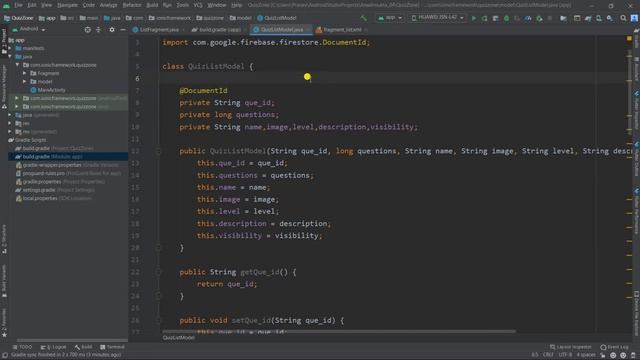Click UTF-8 encoding in status bar

pyautogui.click(x=565, y=355)
